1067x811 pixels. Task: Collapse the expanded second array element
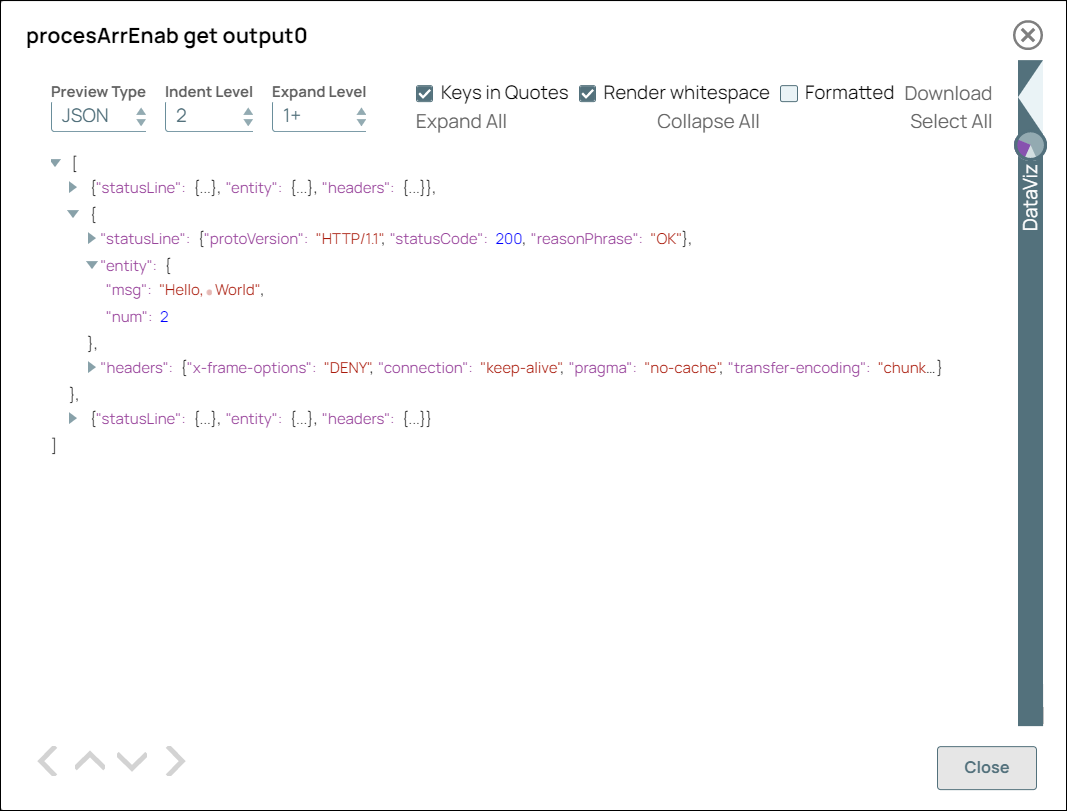[x=72, y=213]
